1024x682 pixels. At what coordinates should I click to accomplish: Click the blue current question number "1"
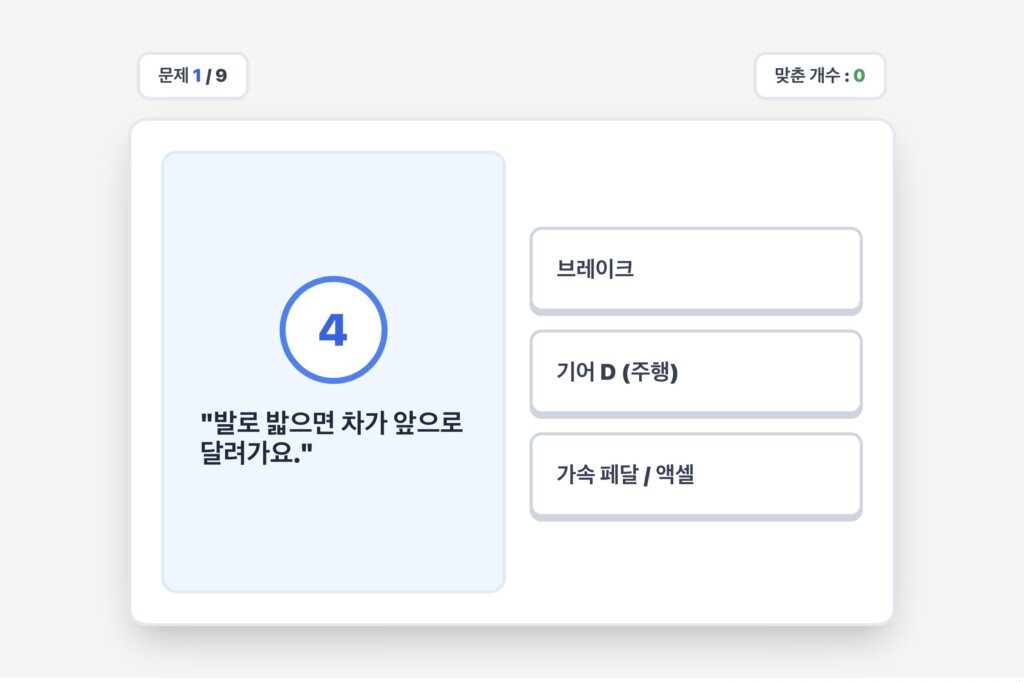coord(197,76)
